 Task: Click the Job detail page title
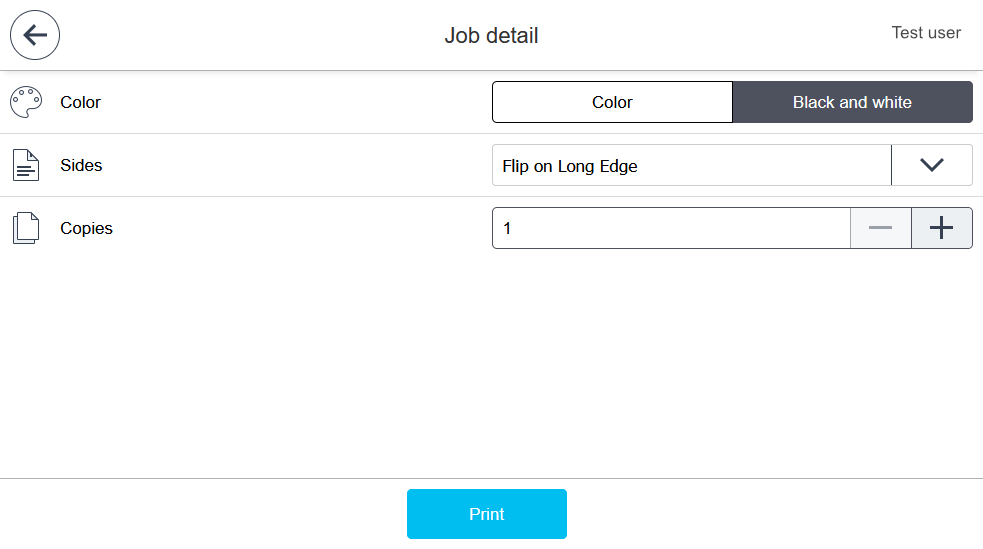click(x=491, y=36)
